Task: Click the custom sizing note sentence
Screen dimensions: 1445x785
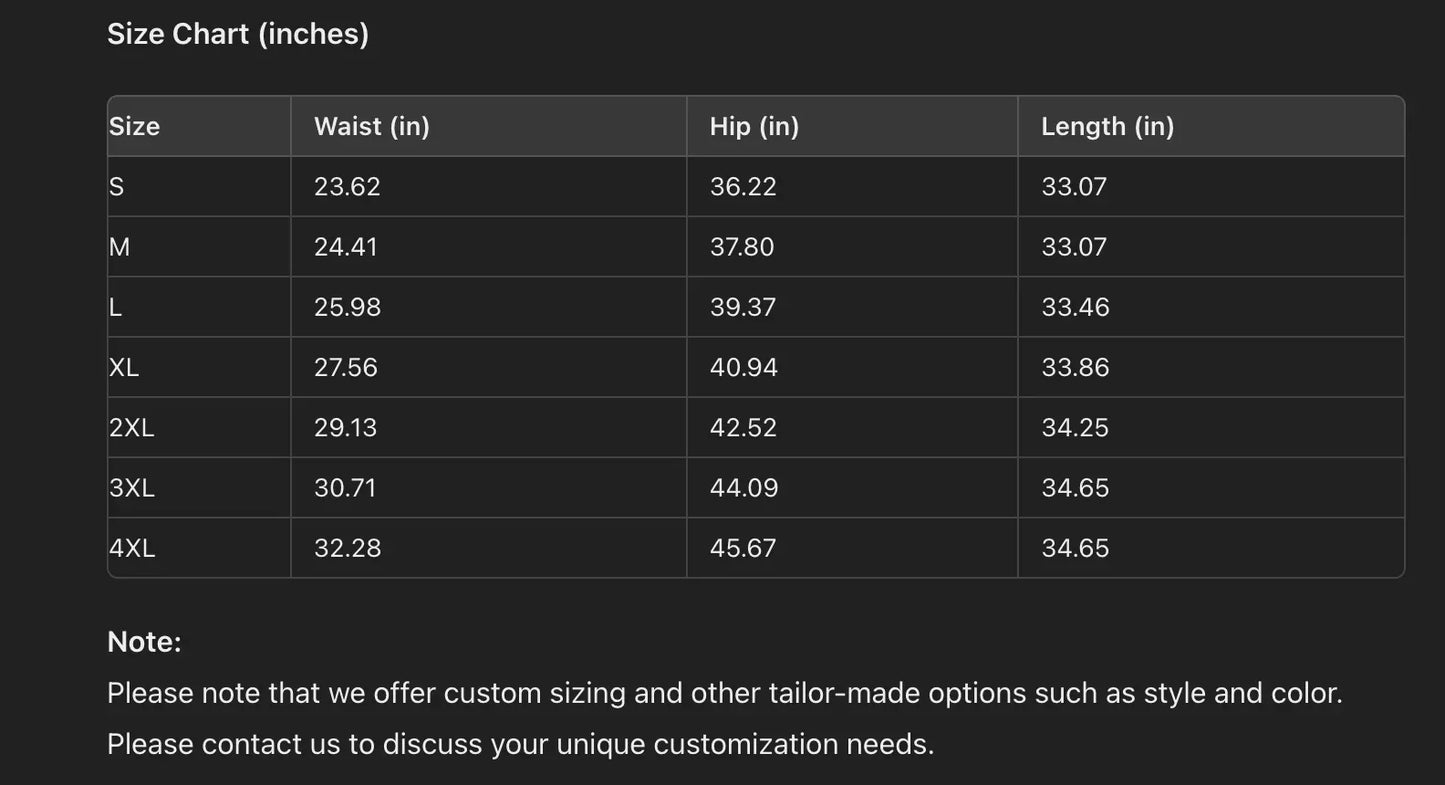Action: [x=724, y=693]
